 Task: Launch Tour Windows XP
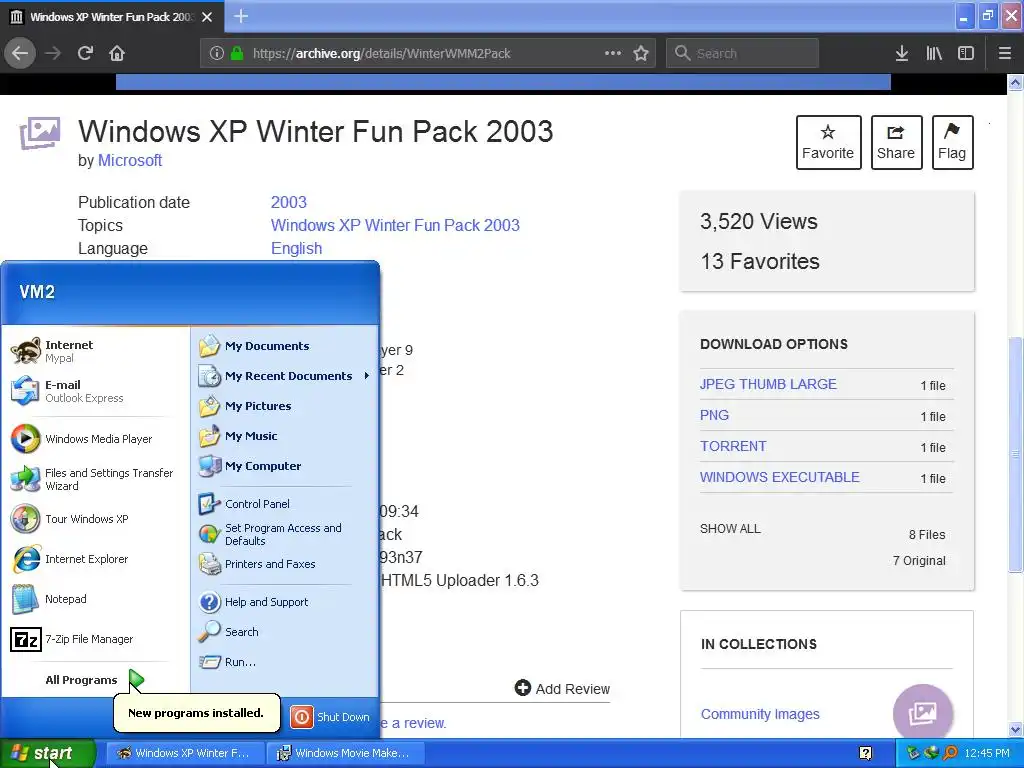pyautogui.click(x=95, y=519)
